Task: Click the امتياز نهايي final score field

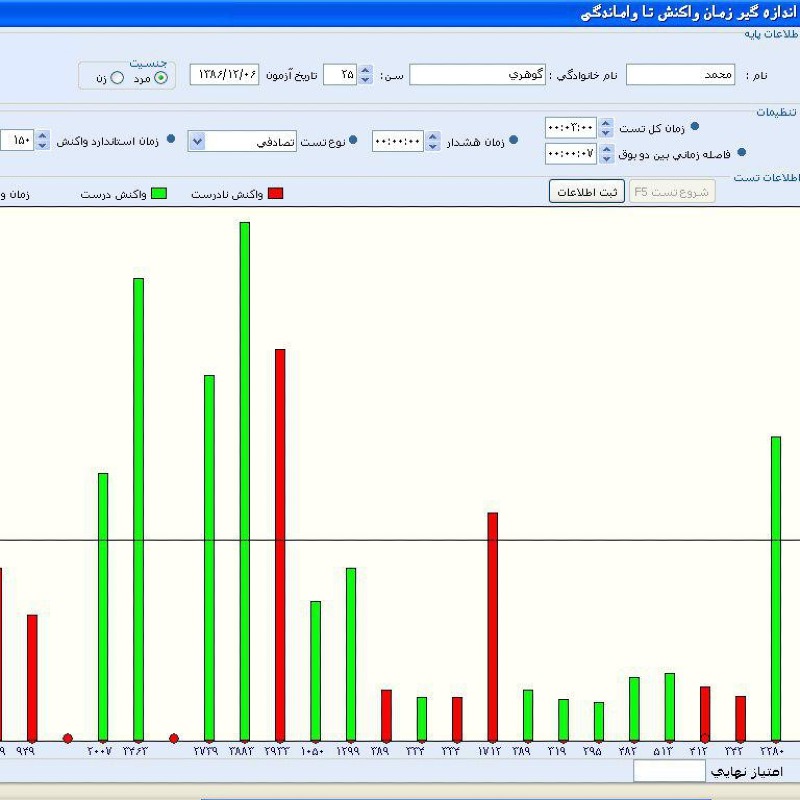Action: tap(669, 771)
